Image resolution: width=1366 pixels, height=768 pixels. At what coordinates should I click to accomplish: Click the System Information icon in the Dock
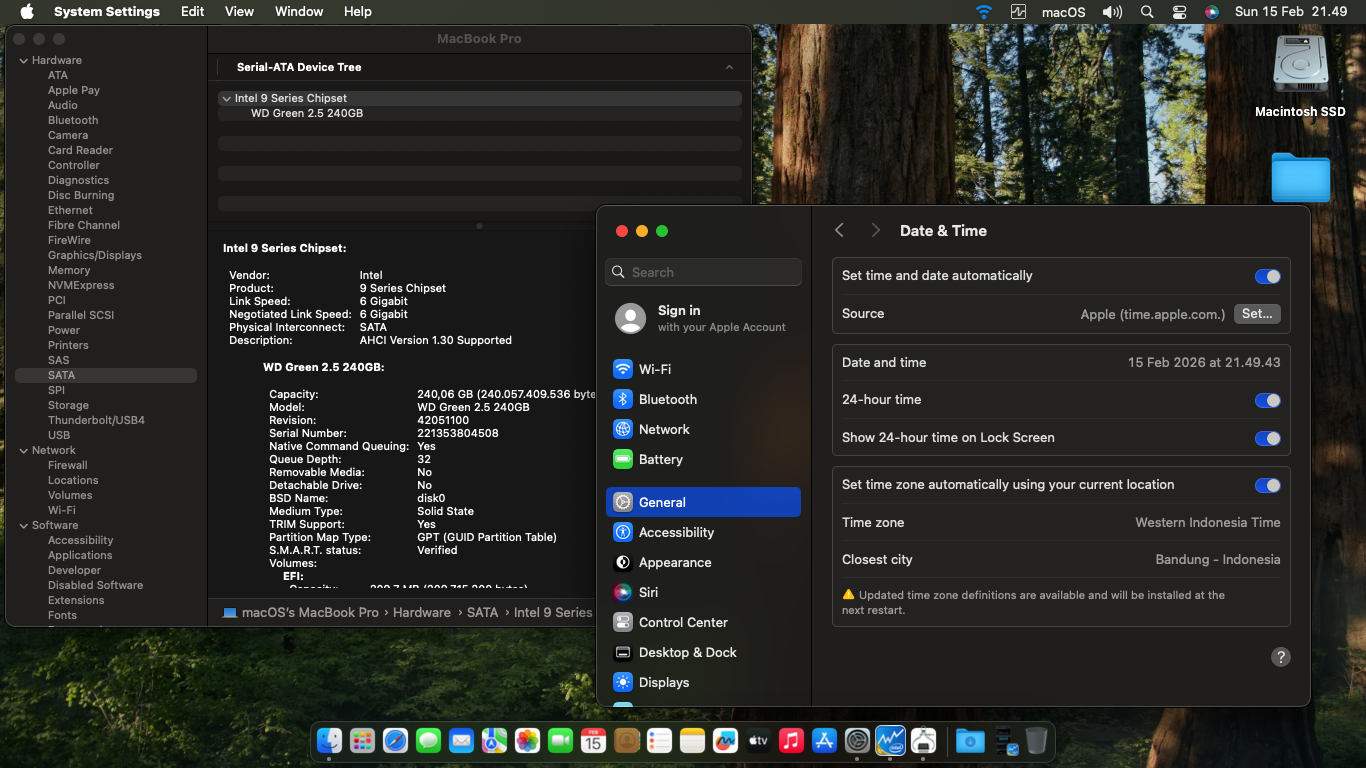[923, 740]
